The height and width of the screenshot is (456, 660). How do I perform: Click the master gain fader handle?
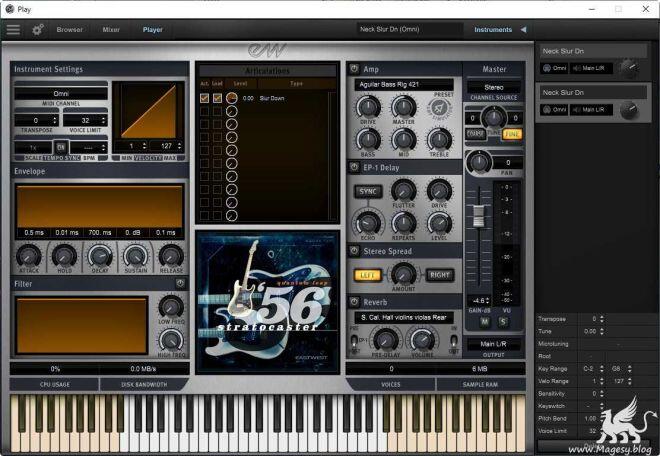(x=479, y=216)
